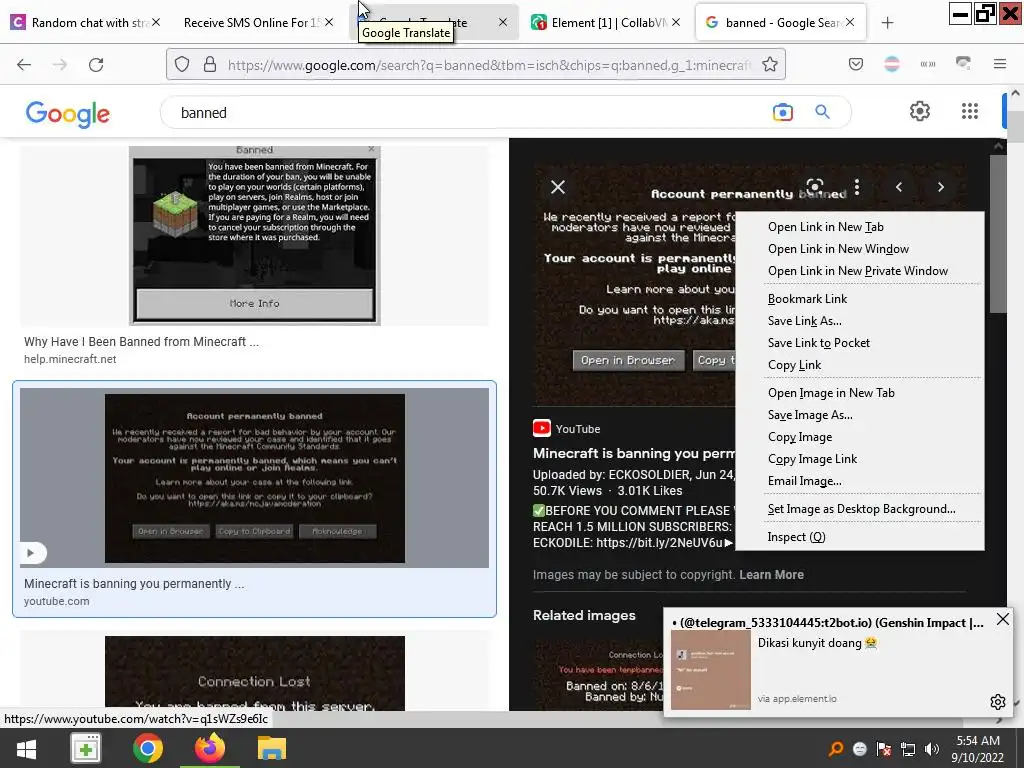Choose Copy Image Link

pyautogui.click(x=812, y=459)
